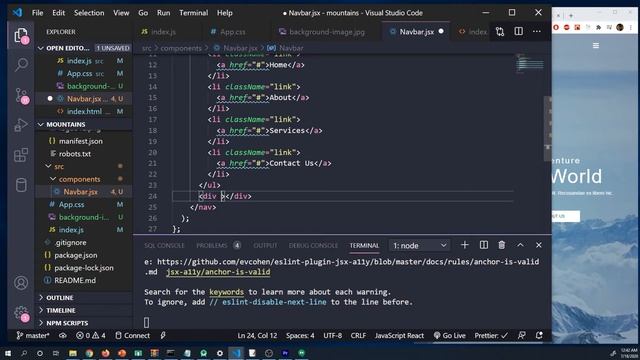Expand the NPM SCRIPTS section
The image size is (640, 360).
coord(84,323)
